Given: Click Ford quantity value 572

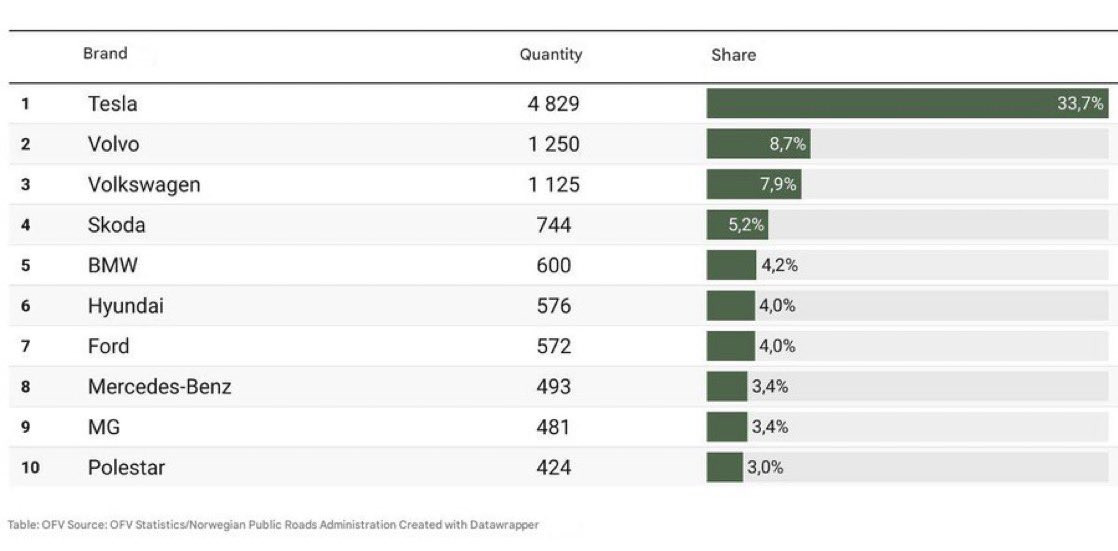Looking at the screenshot, I should (554, 346).
